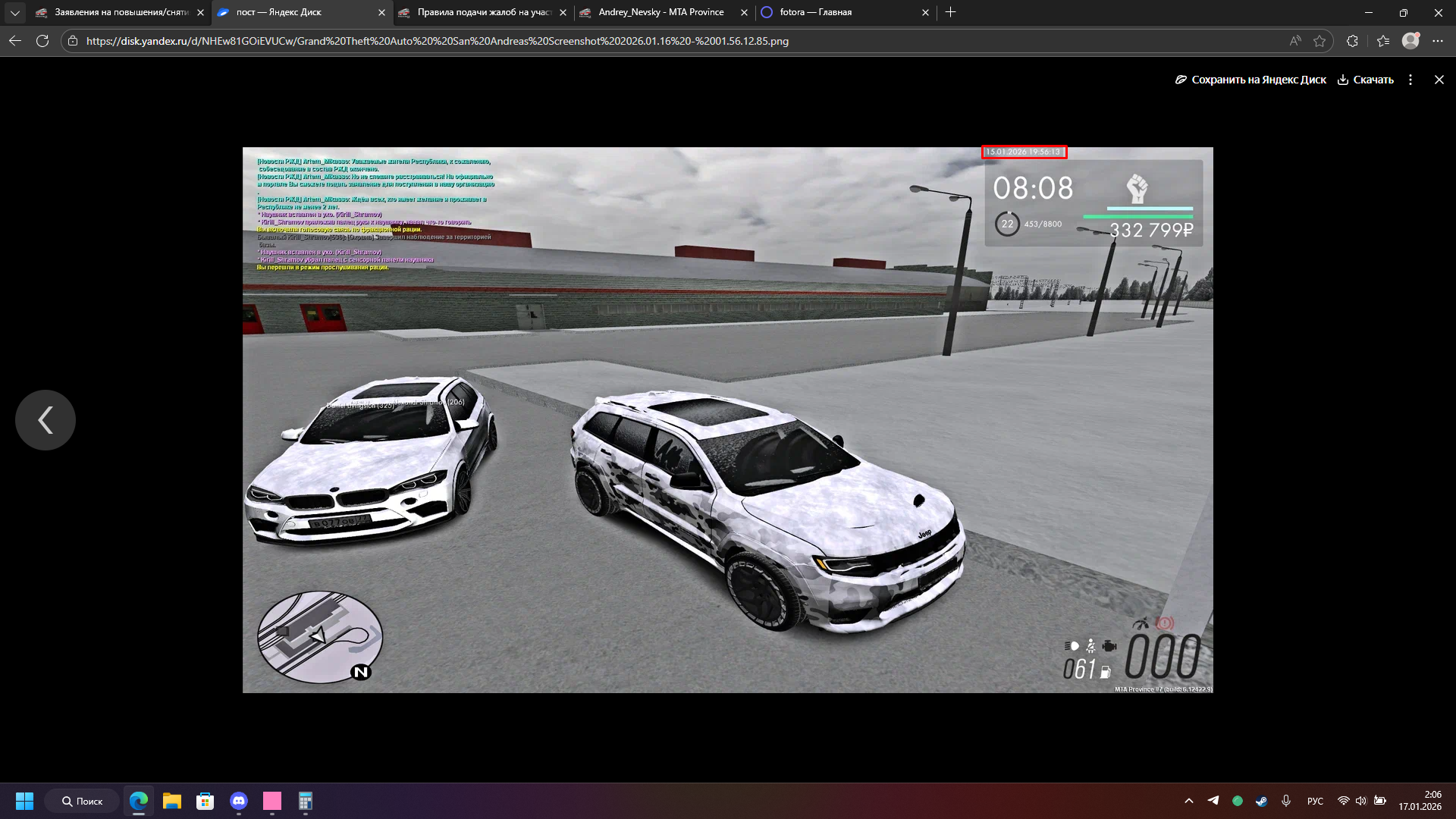Click the address bar URL
Image resolution: width=1456 pixels, height=819 pixels.
click(437, 41)
